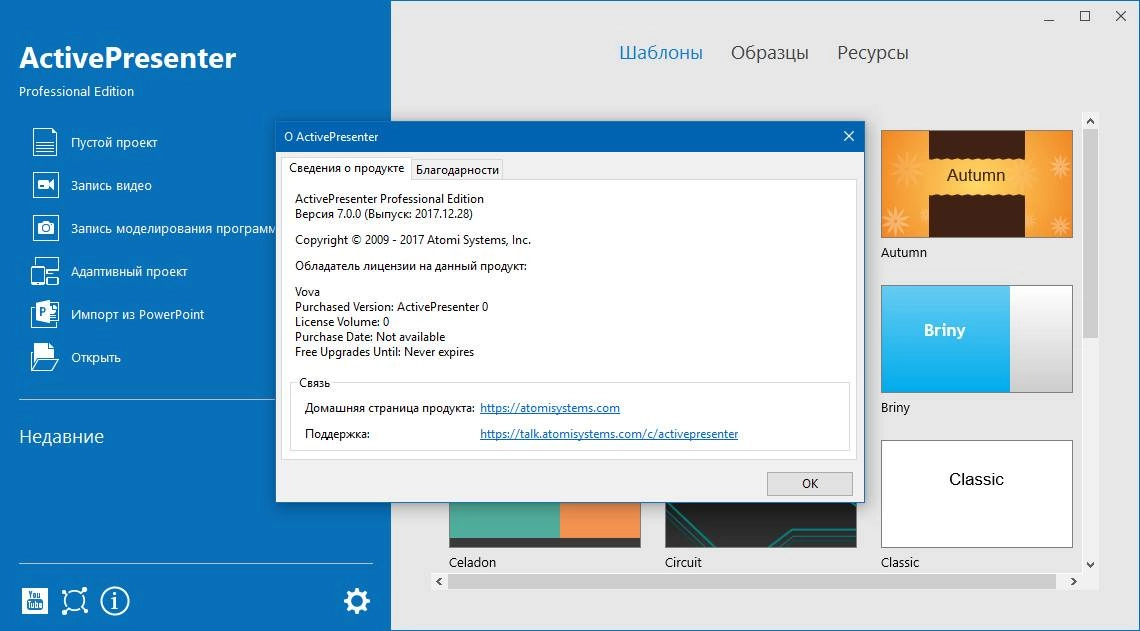Click the Purchase Date: Not available line
This screenshot has width=1140, height=631.
370,337
